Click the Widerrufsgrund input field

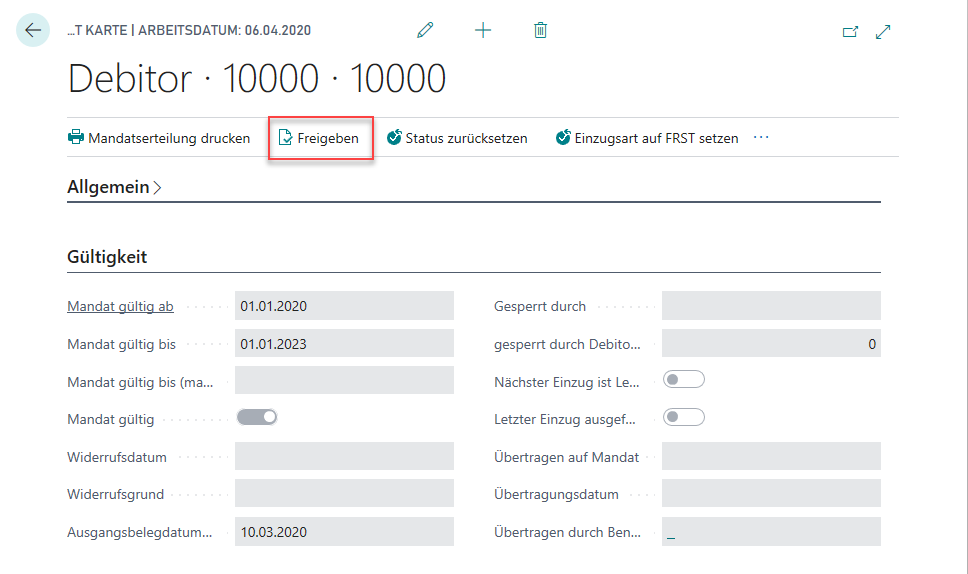[344, 494]
